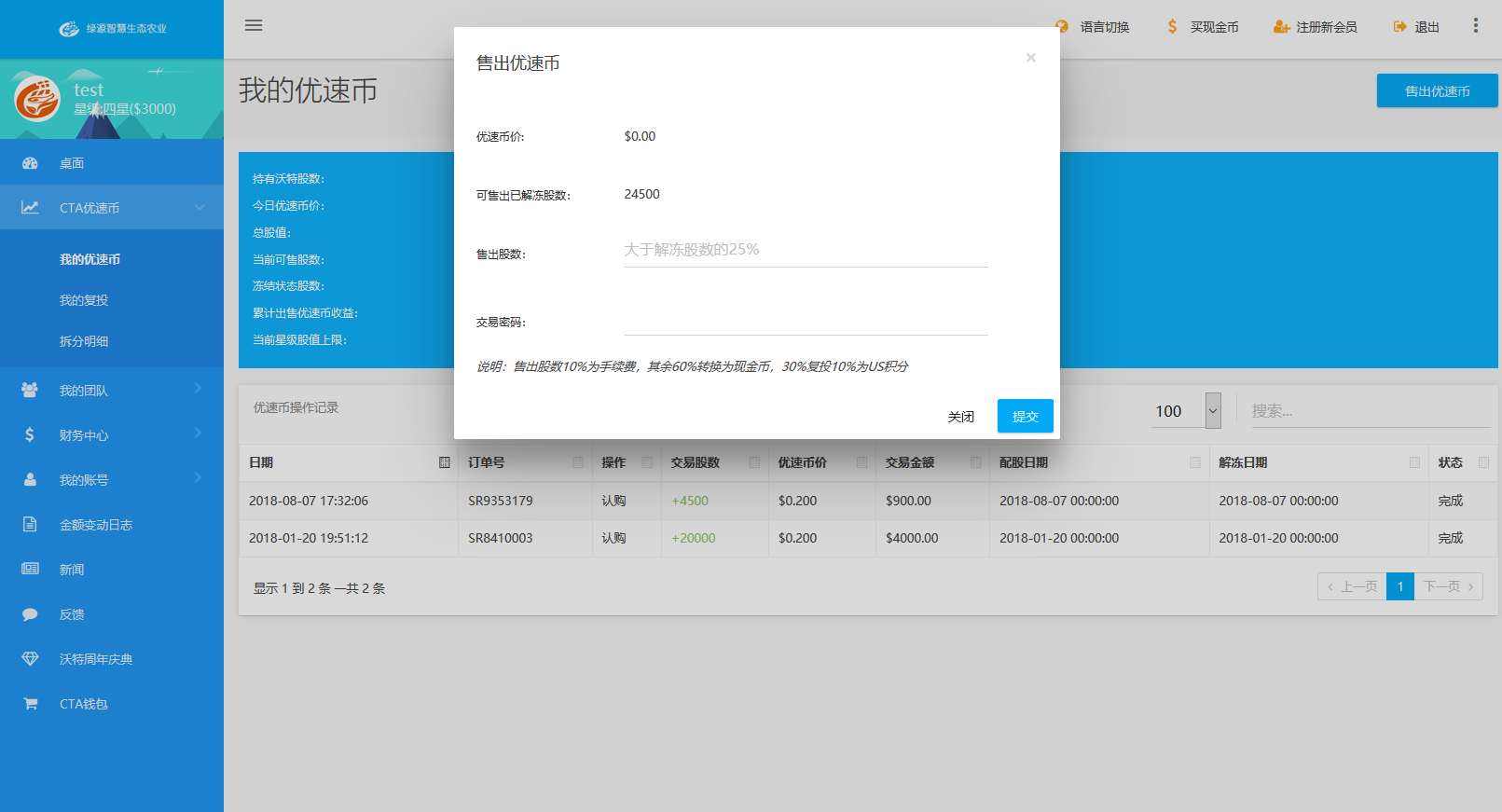1502x812 pixels.
Task: Click the hamburger menu icon
Action: click(254, 25)
